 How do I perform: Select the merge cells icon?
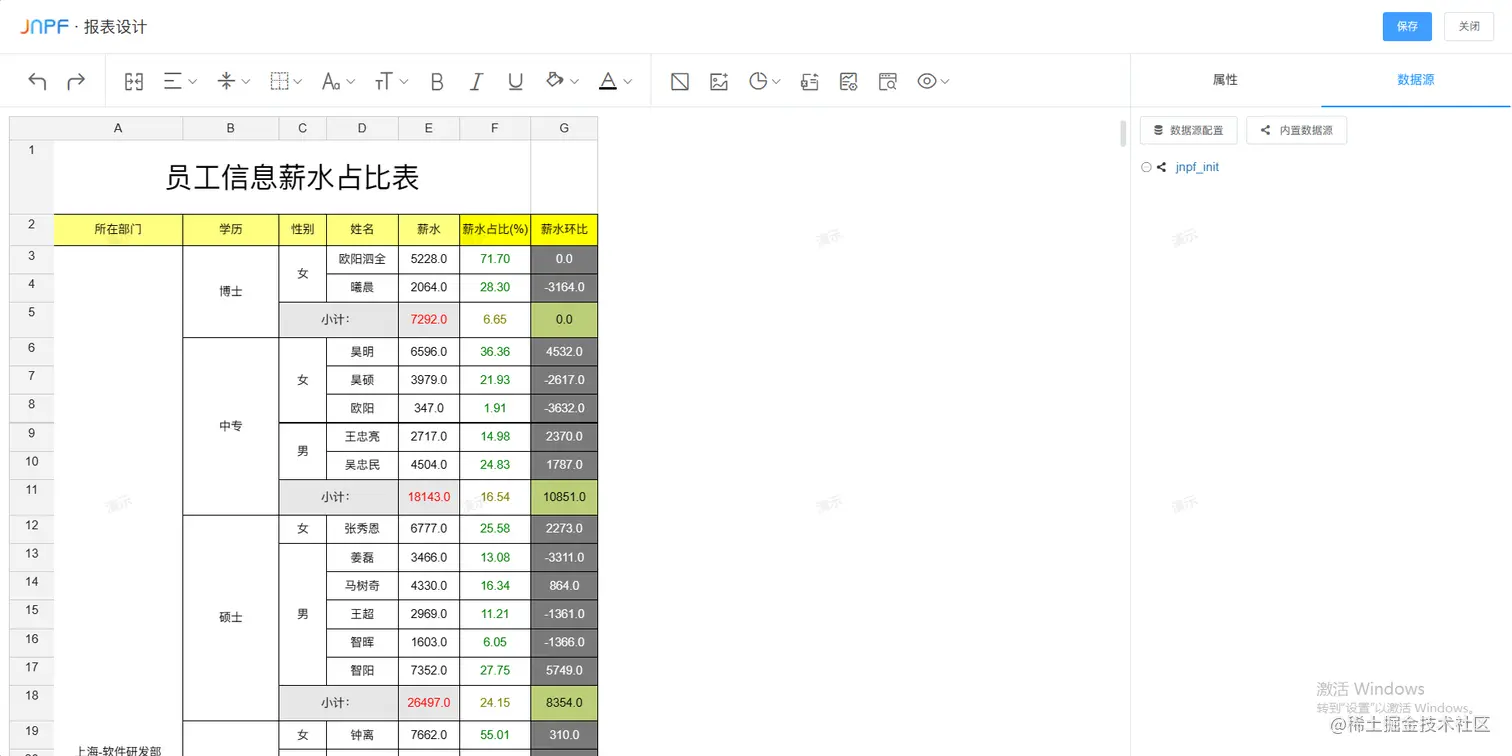click(133, 81)
